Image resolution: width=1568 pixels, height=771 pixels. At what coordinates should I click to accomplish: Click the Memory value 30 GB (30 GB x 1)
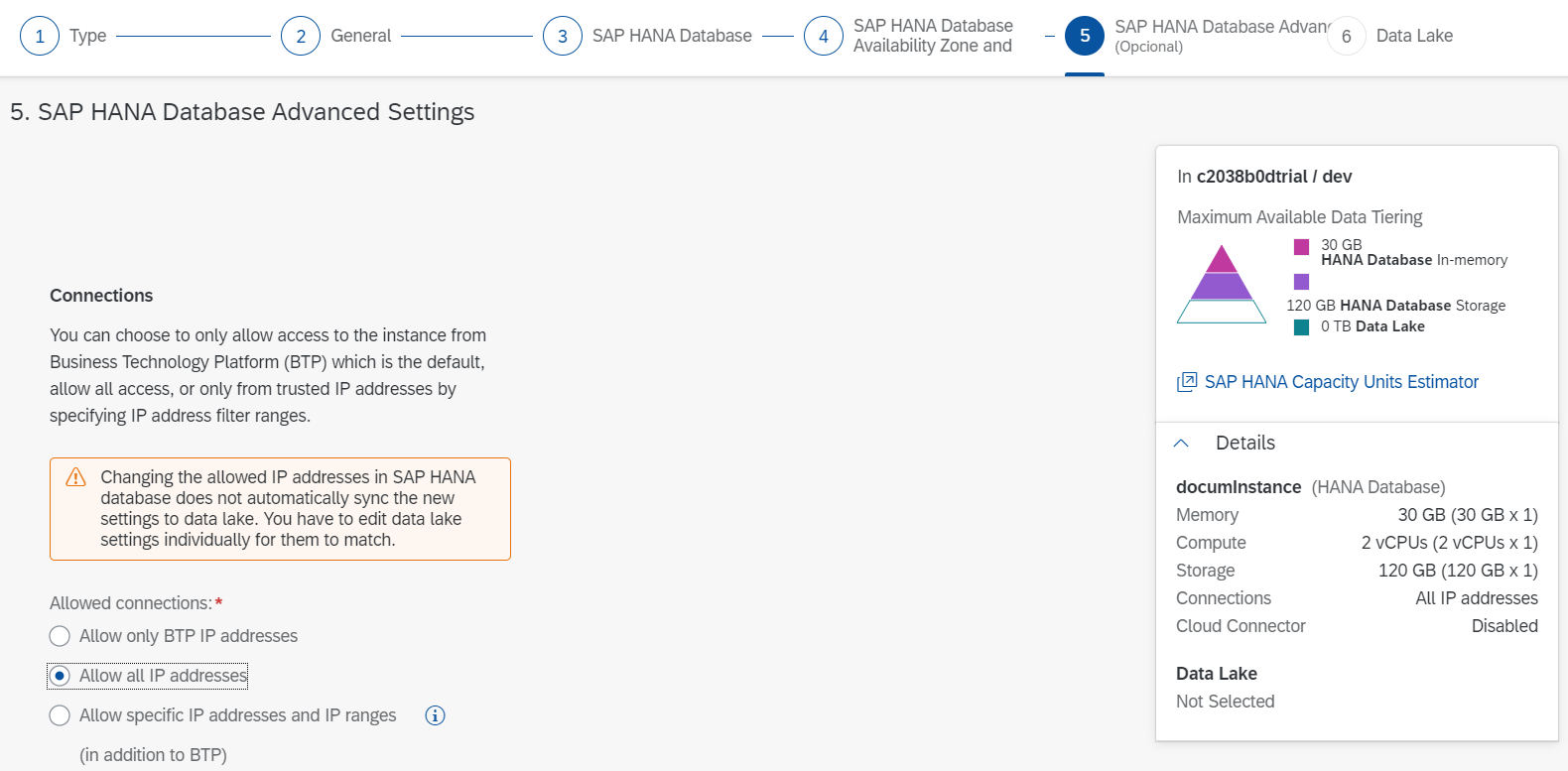coord(1468,515)
